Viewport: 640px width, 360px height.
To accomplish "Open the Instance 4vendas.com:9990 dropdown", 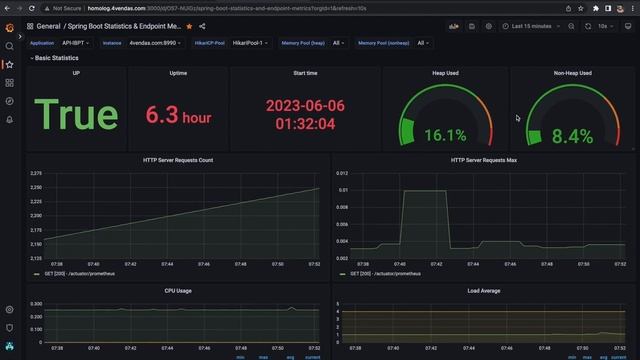I will coord(155,43).
